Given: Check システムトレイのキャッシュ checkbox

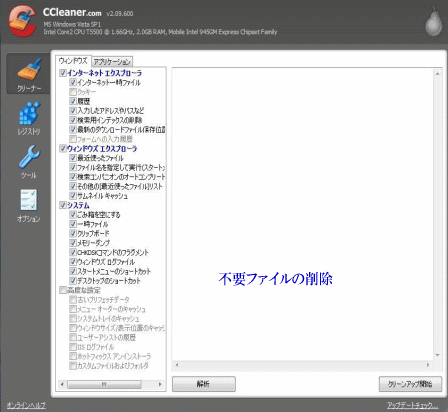Looking at the screenshot, I should tap(73, 318).
